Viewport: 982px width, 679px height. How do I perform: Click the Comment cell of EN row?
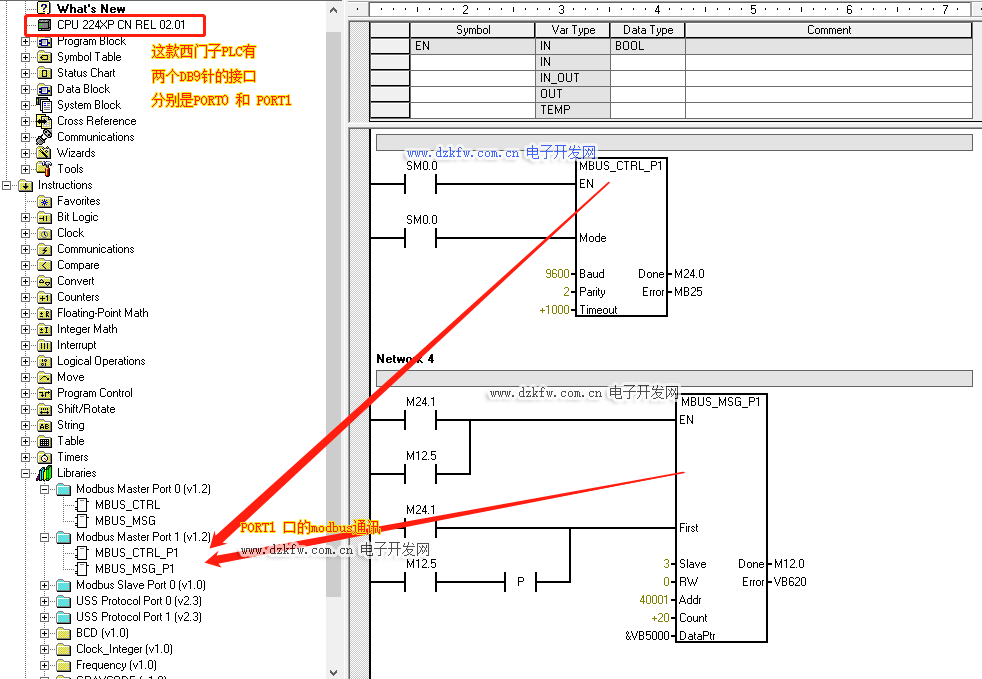[828, 46]
